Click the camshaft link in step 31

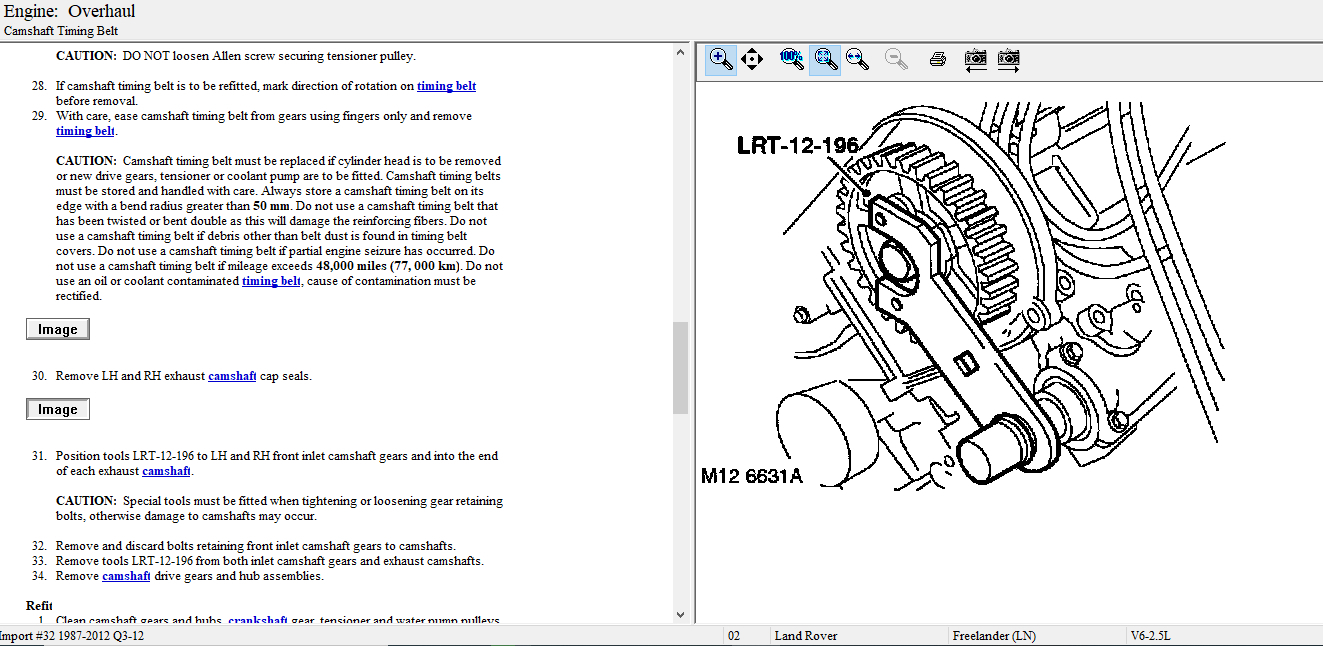tap(166, 471)
